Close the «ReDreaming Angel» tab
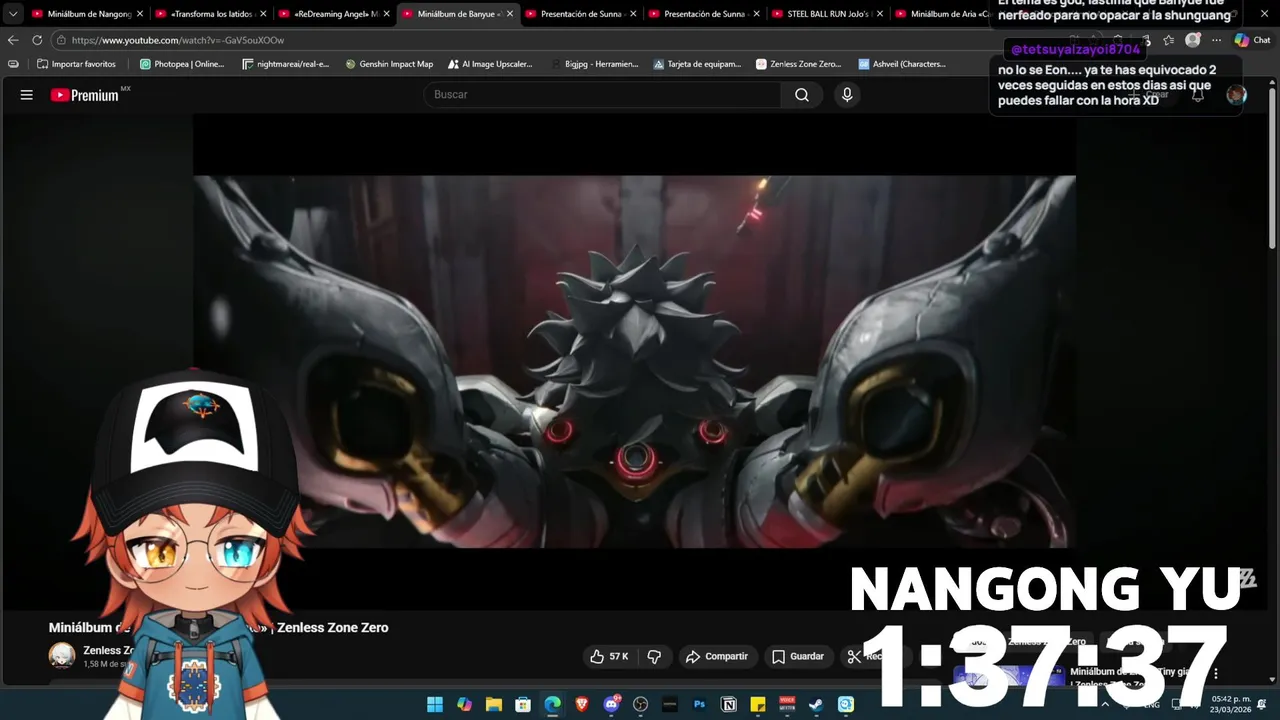This screenshot has width=1280, height=720. [x=386, y=14]
